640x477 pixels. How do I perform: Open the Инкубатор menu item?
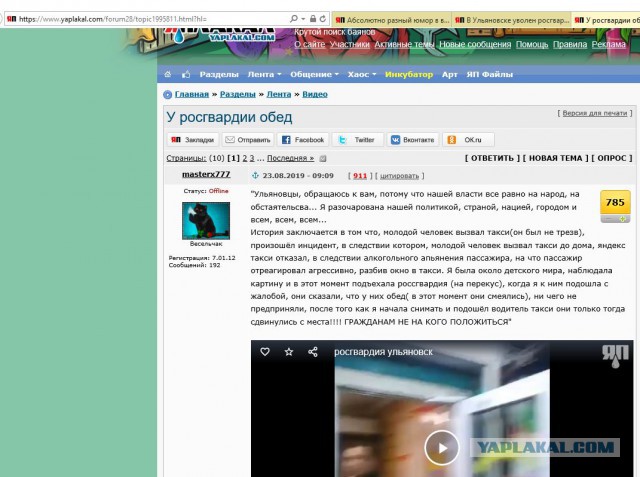click(x=409, y=74)
